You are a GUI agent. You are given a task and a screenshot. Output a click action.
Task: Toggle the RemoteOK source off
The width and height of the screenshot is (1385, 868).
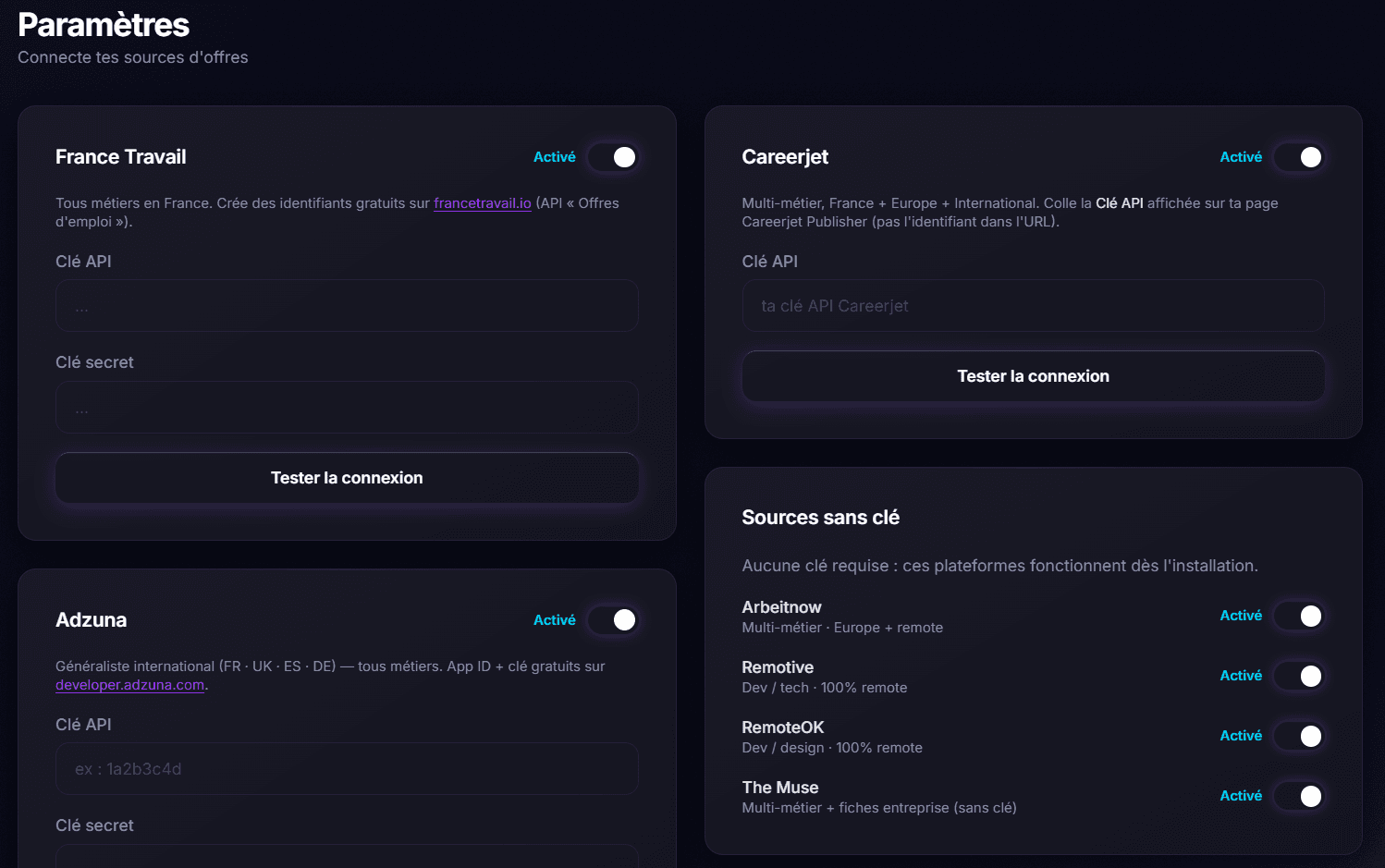pyautogui.click(x=1299, y=736)
